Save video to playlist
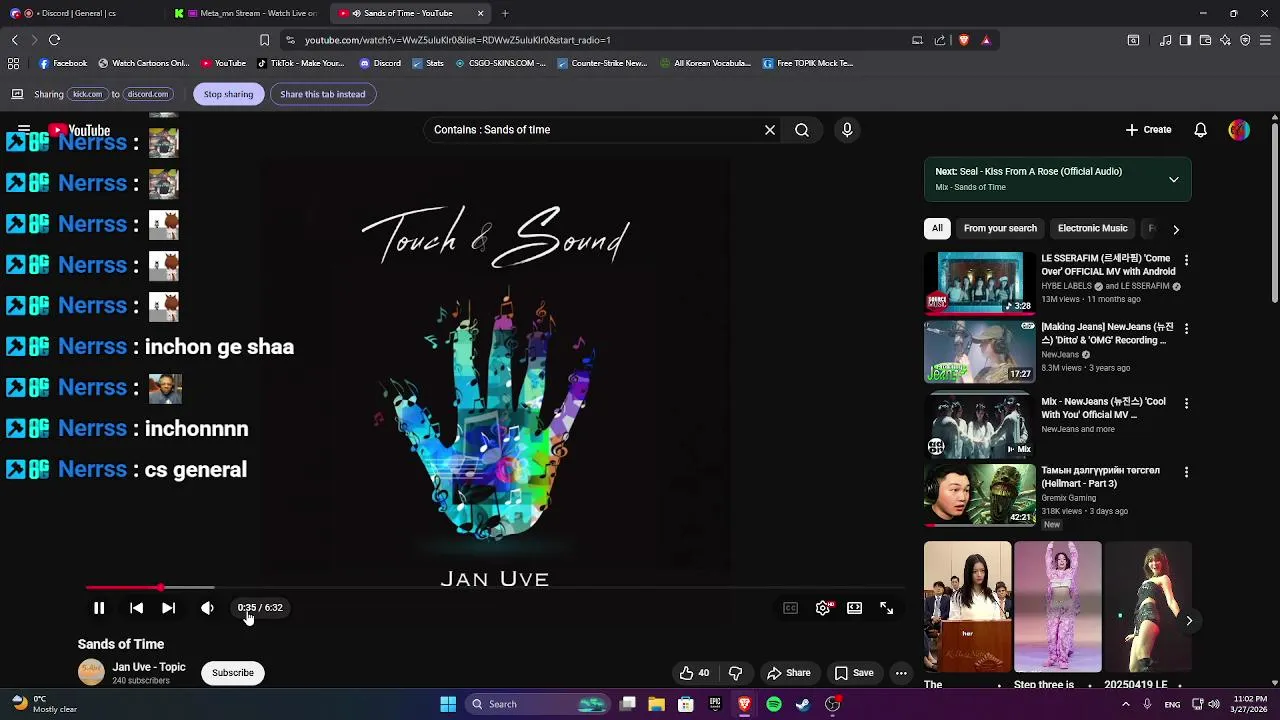This screenshot has height=720, width=1280. point(854,673)
